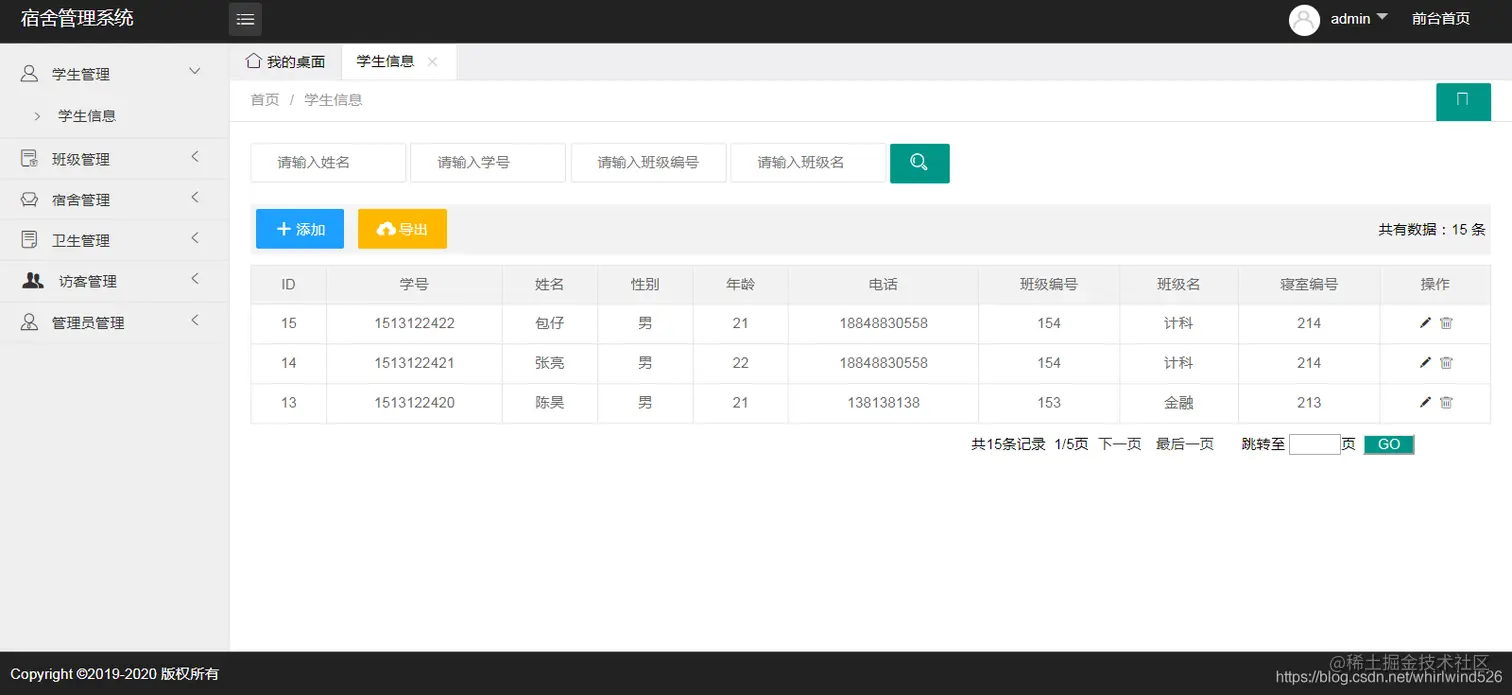Click the 共有数据：15 条 count text
This screenshot has height=695, width=1512.
click(1432, 229)
